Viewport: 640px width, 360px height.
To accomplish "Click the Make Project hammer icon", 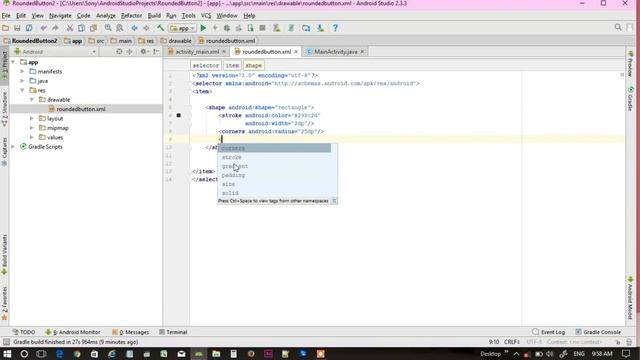I will pyautogui.click(x=160, y=28).
